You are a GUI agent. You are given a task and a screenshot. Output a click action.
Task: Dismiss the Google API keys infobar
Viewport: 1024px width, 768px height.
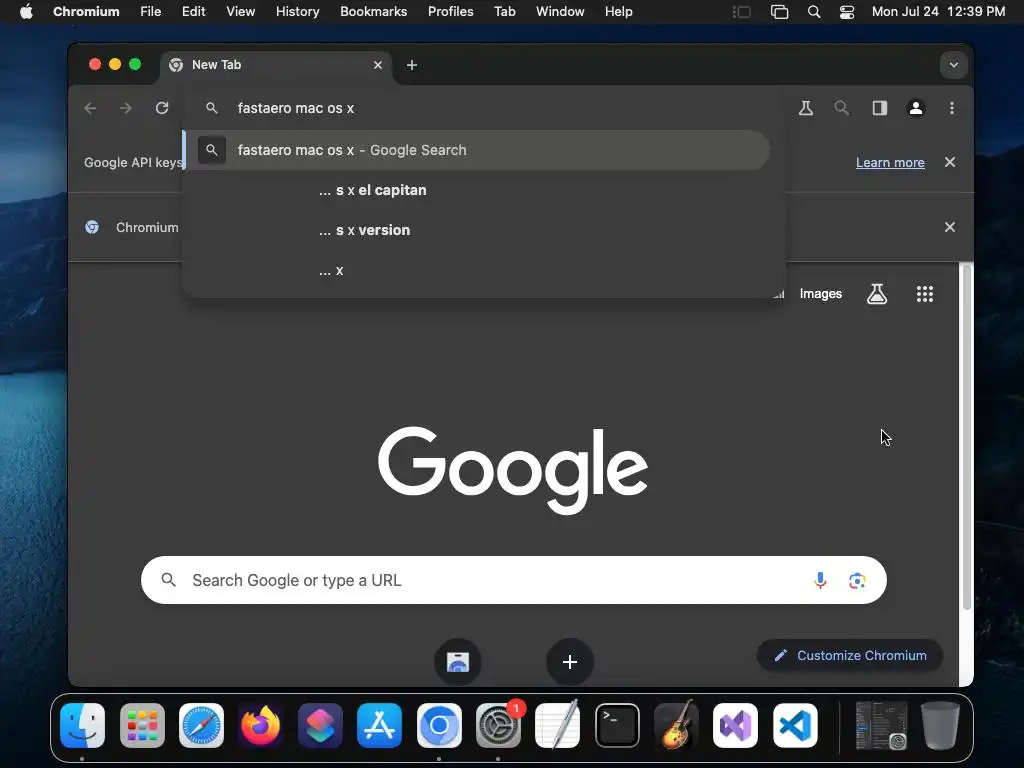(950, 162)
